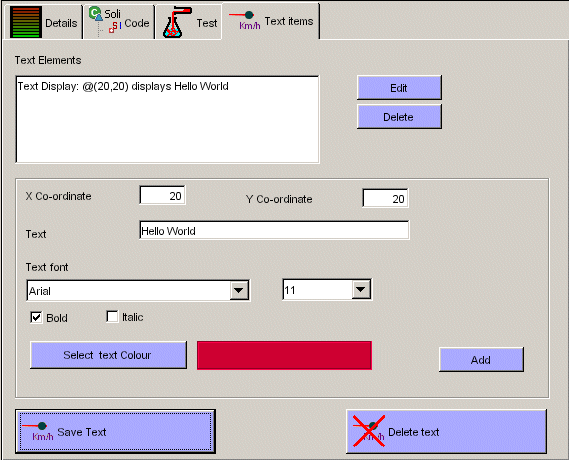The image size is (569, 460).
Task: Enable the Italic checkbox
Action: click(112, 317)
